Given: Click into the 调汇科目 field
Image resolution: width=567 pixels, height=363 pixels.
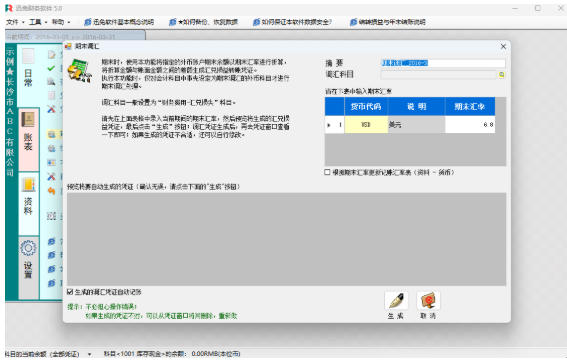Looking at the screenshot, I should [439, 74].
